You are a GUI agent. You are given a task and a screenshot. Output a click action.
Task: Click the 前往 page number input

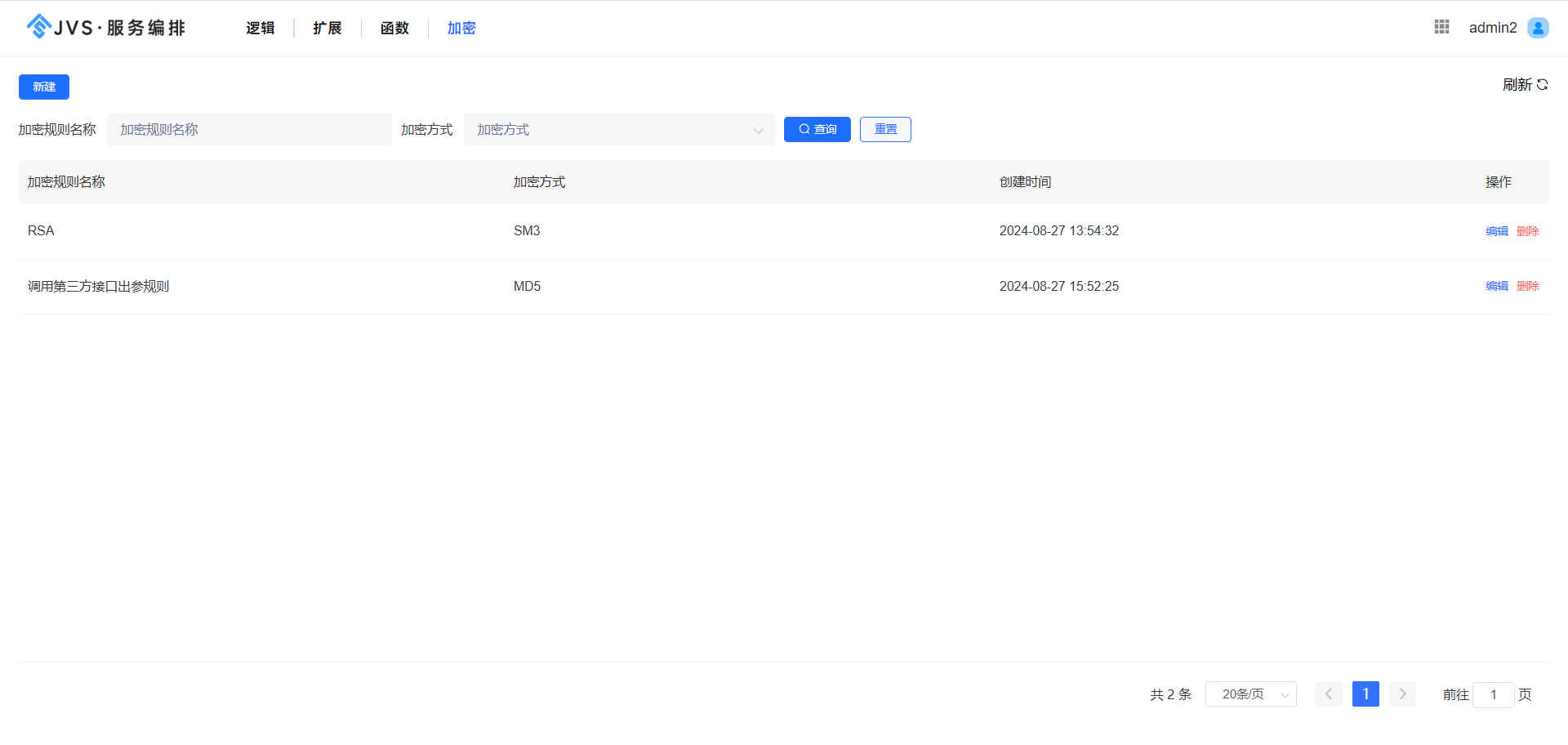coord(1494,695)
